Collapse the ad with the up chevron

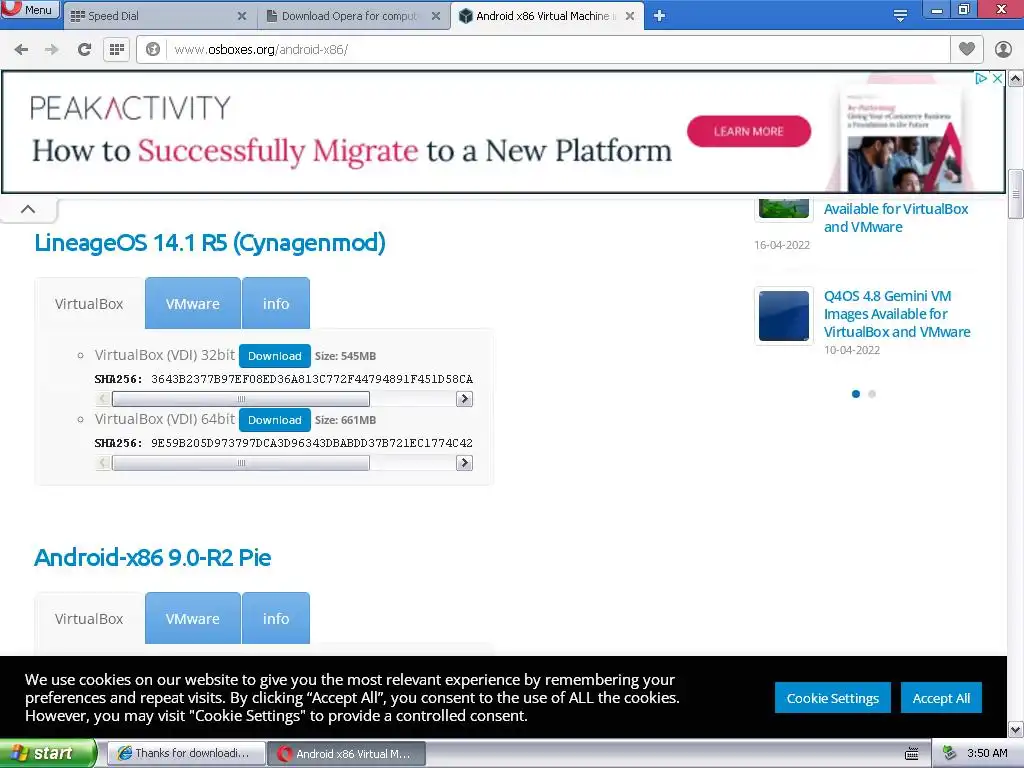click(x=28, y=209)
